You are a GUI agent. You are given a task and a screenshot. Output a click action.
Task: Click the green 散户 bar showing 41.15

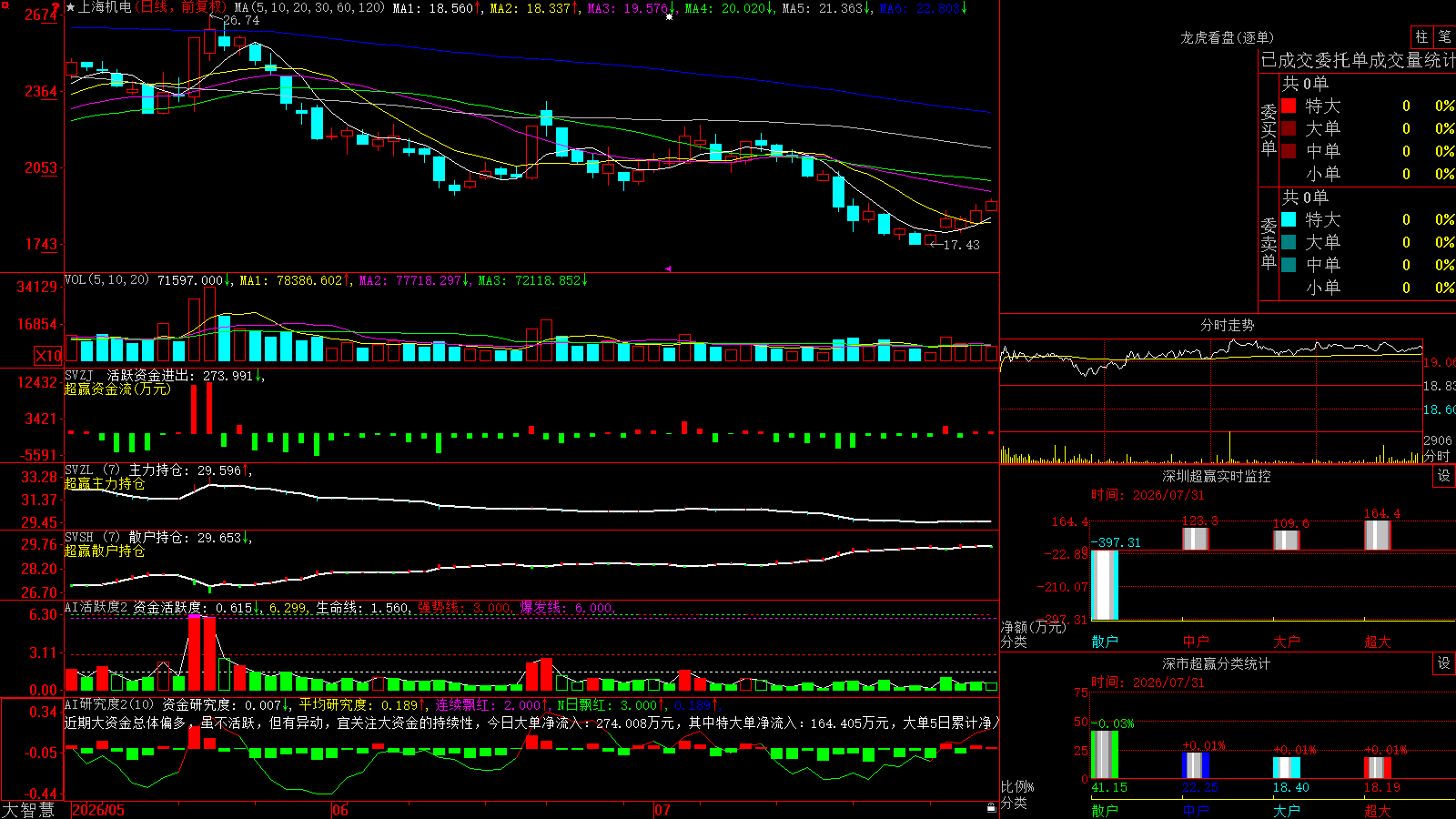[1105, 754]
